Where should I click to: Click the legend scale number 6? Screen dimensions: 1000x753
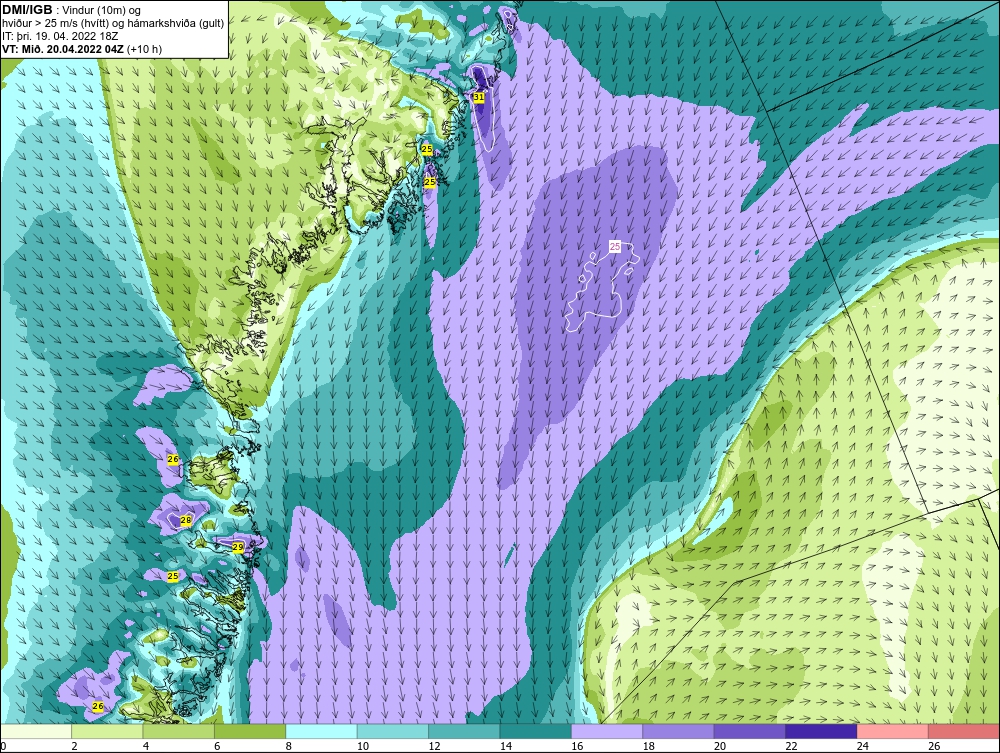tap(217, 746)
